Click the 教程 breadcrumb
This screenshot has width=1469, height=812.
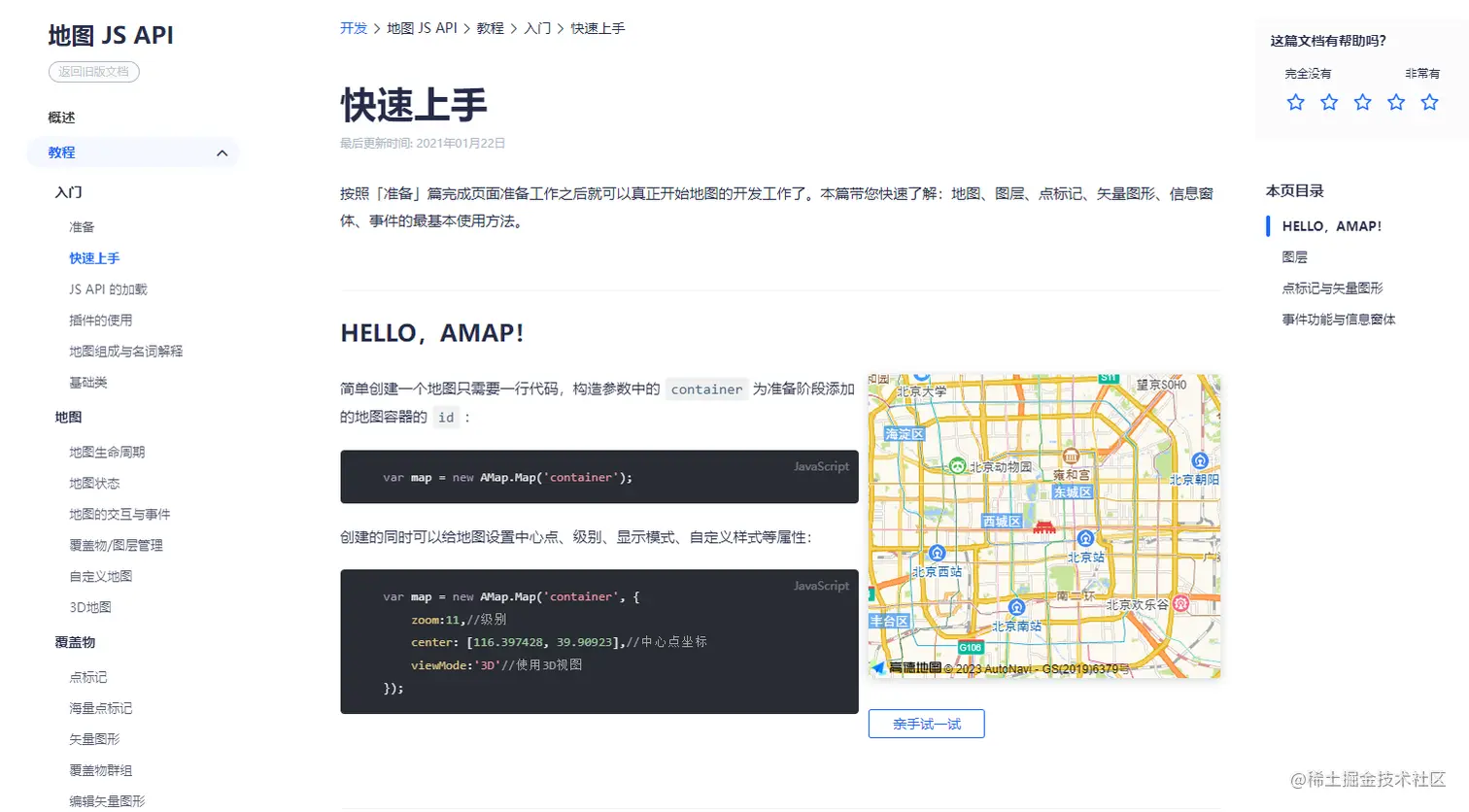tap(490, 28)
